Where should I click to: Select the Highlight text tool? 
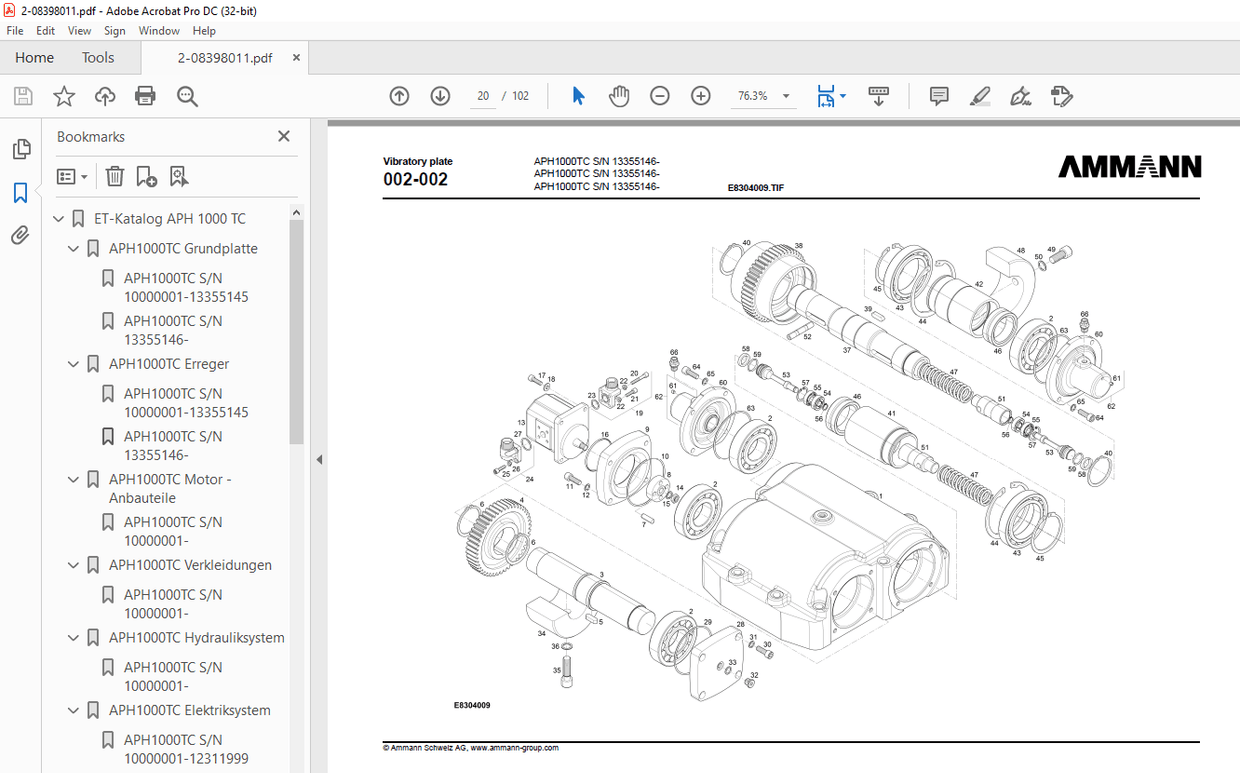[x=979, y=95]
